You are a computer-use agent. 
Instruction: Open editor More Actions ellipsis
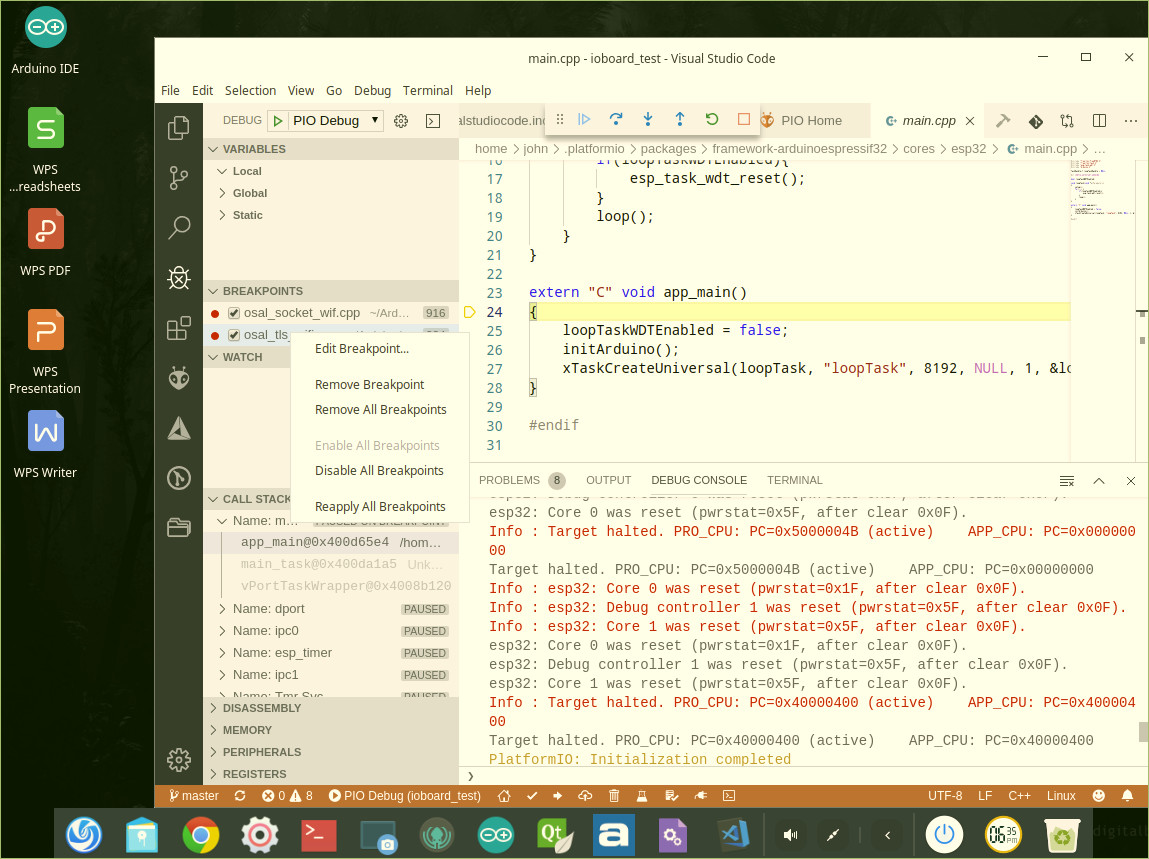pos(1131,121)
